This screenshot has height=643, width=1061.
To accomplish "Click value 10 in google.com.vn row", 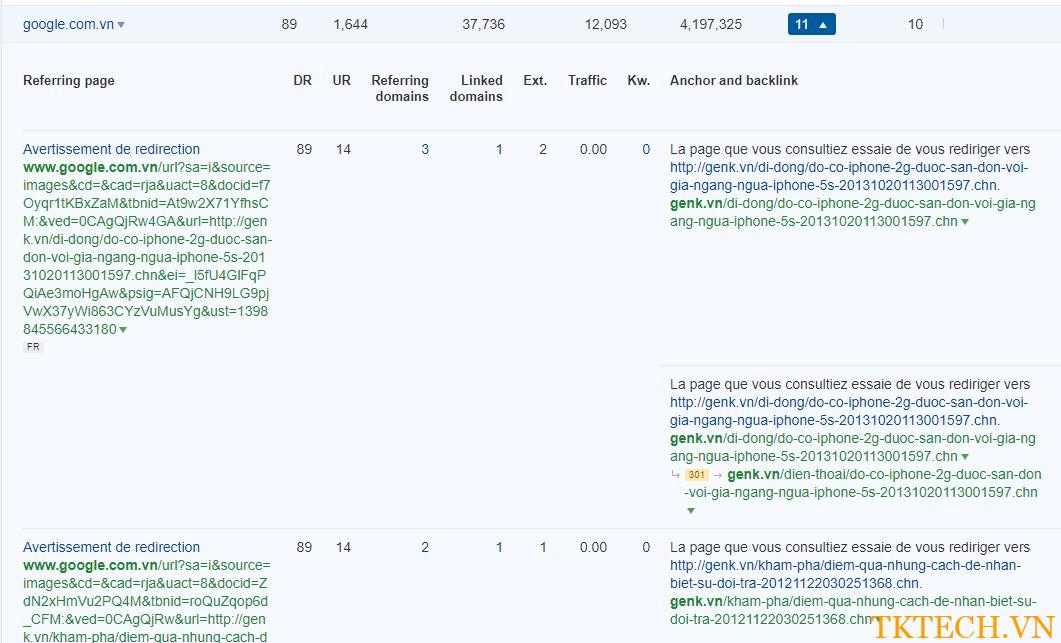I will point(915,24).
